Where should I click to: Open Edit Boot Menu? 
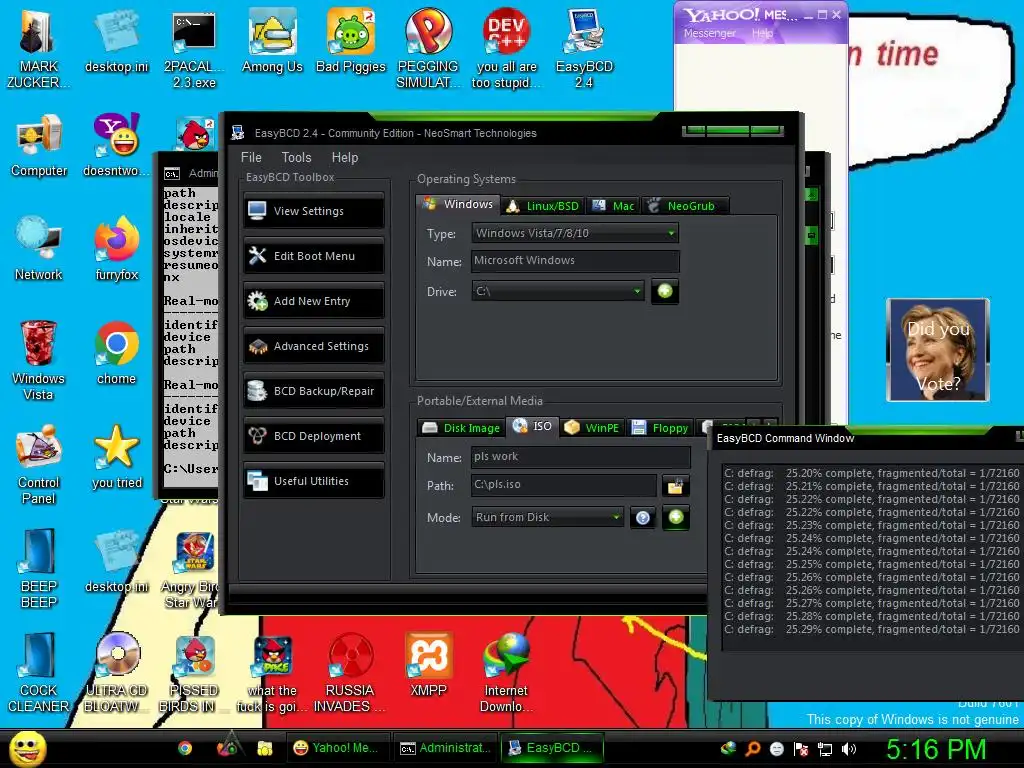(x=313, y=256)
